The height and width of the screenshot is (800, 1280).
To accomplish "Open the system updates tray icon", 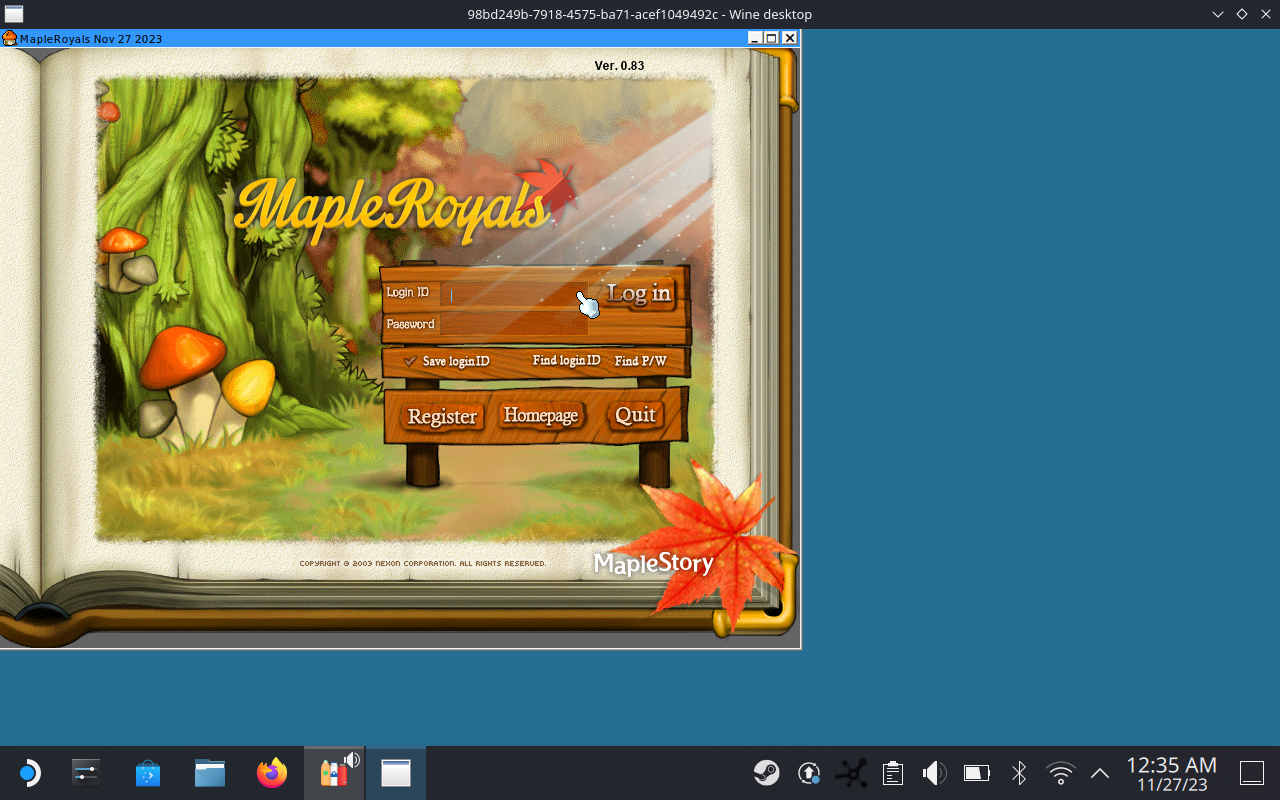I will coord(809,773).
